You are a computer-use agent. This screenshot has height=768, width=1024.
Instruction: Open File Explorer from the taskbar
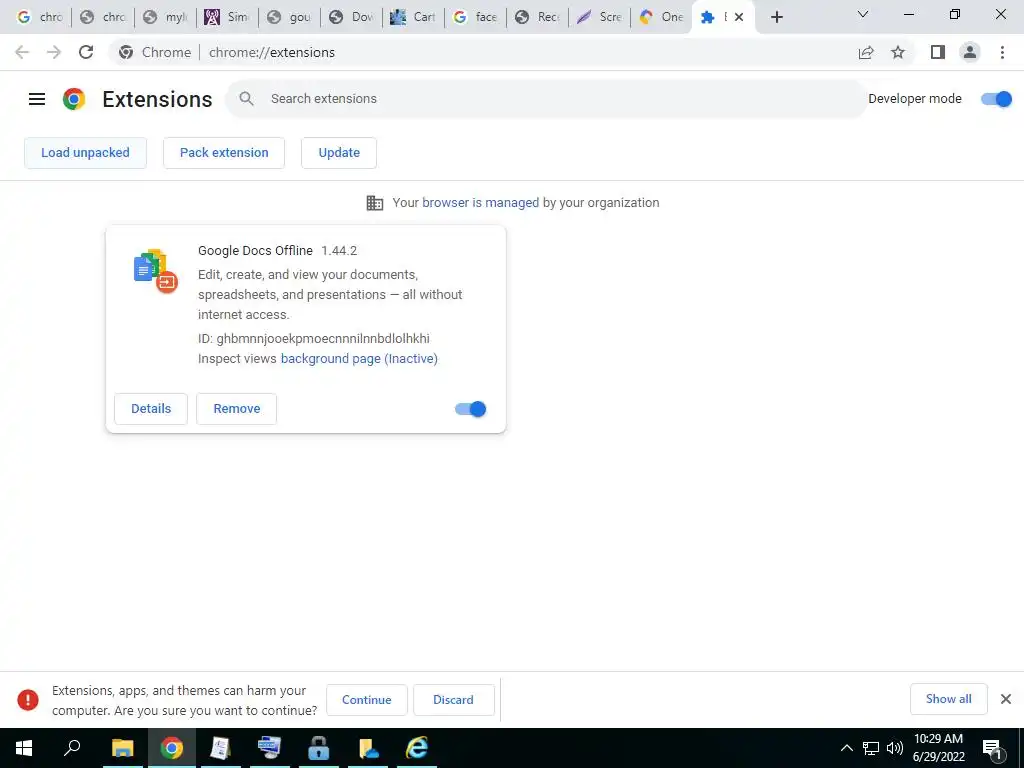point(122,748)
